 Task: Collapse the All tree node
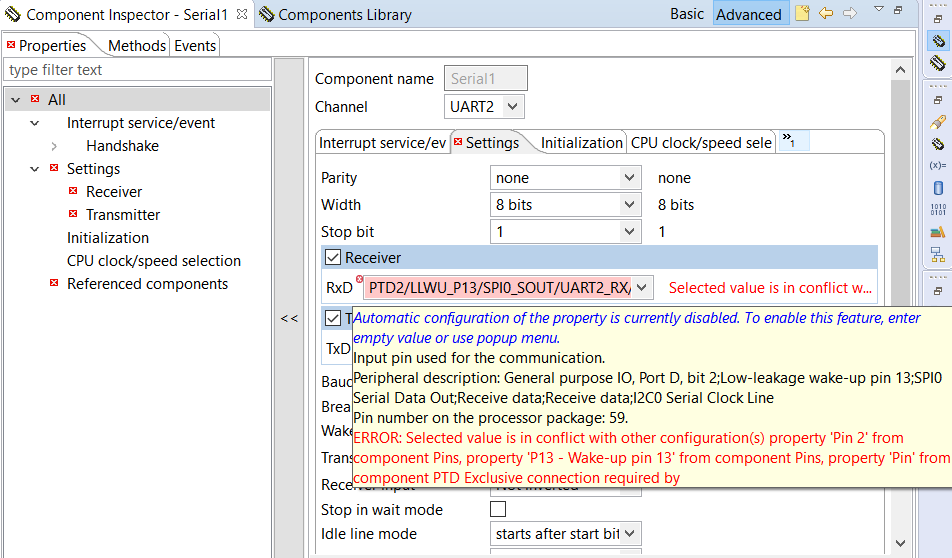click(x=16, y=100)
